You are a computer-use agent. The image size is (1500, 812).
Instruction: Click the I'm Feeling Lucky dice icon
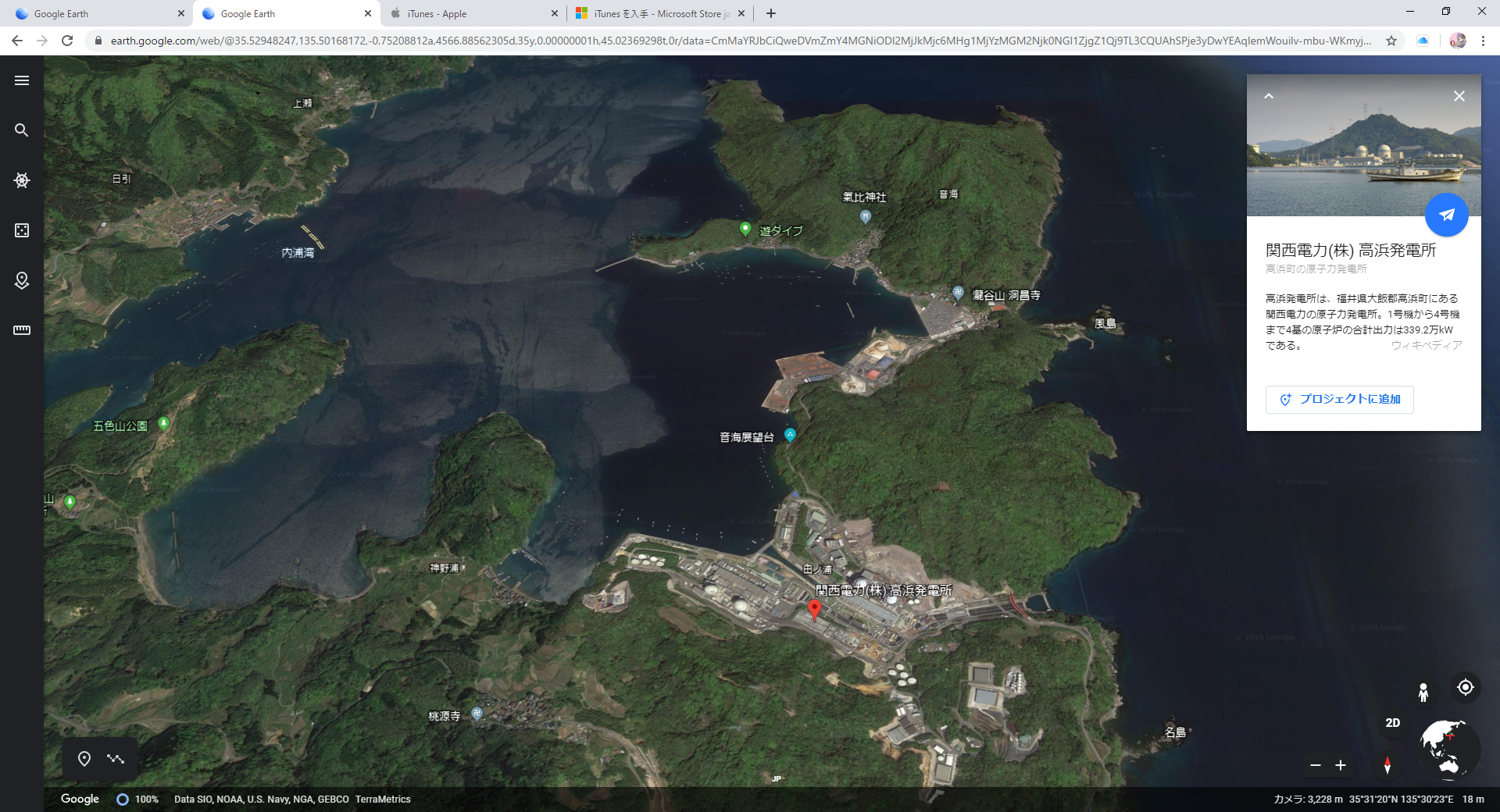pyautogui.click(x=22, y=230)
